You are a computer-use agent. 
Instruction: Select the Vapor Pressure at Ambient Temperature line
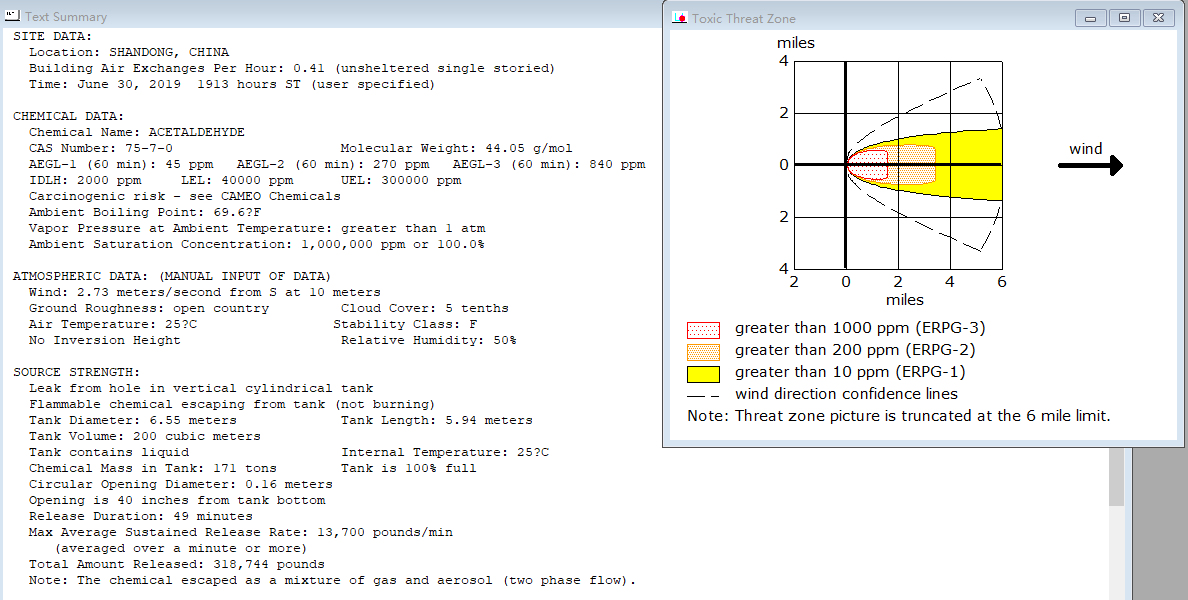point(257,228)
